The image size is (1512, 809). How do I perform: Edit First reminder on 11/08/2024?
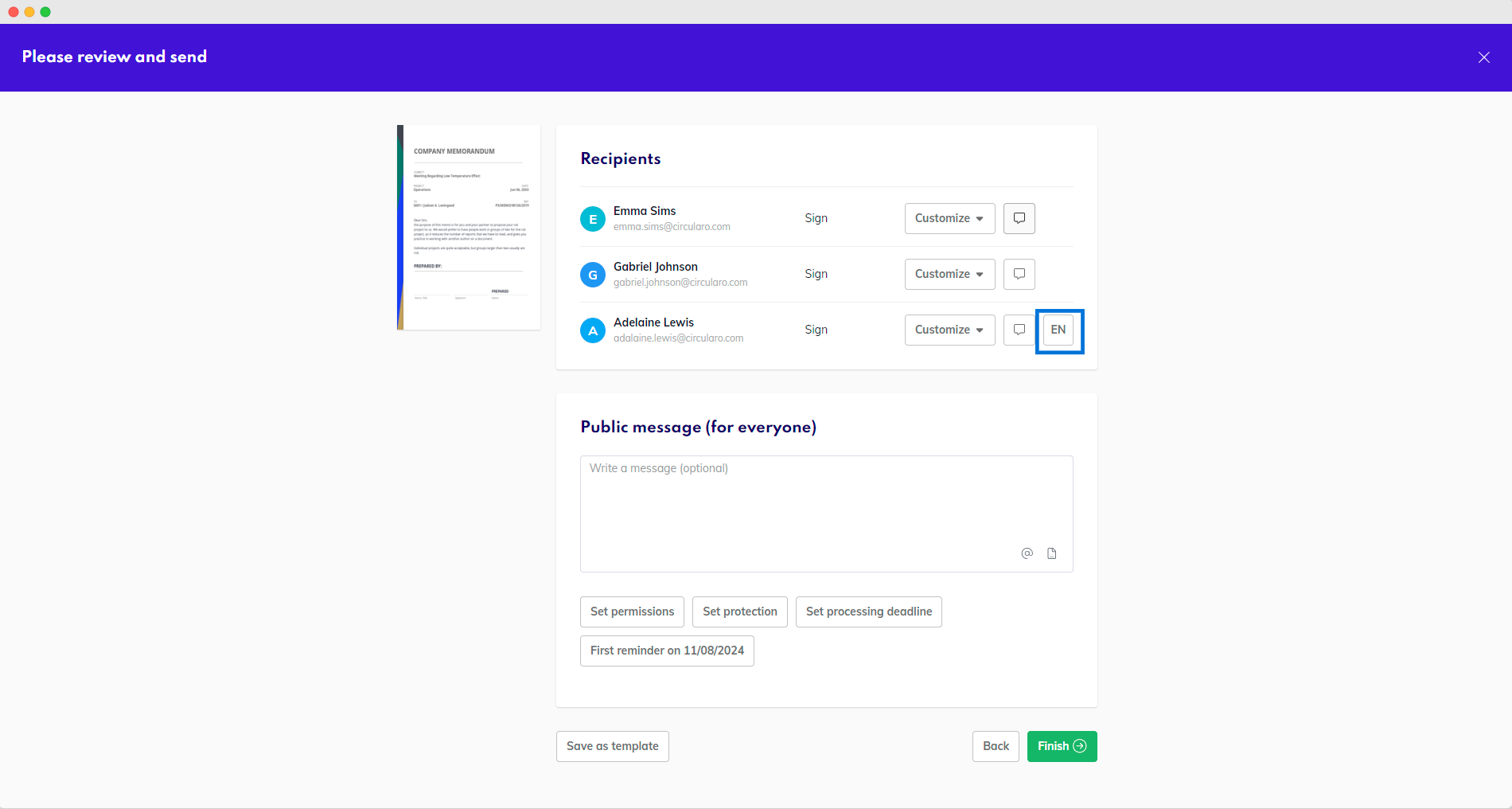pos(667,651)
